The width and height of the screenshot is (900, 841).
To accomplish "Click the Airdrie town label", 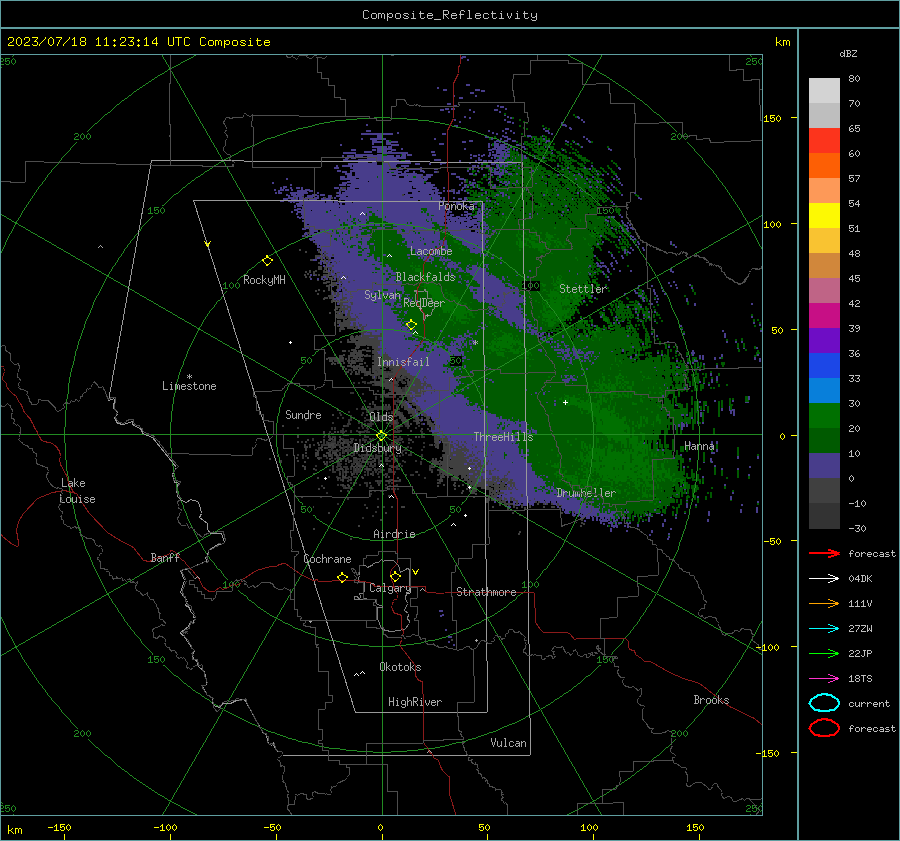I will tap(394, 534).
